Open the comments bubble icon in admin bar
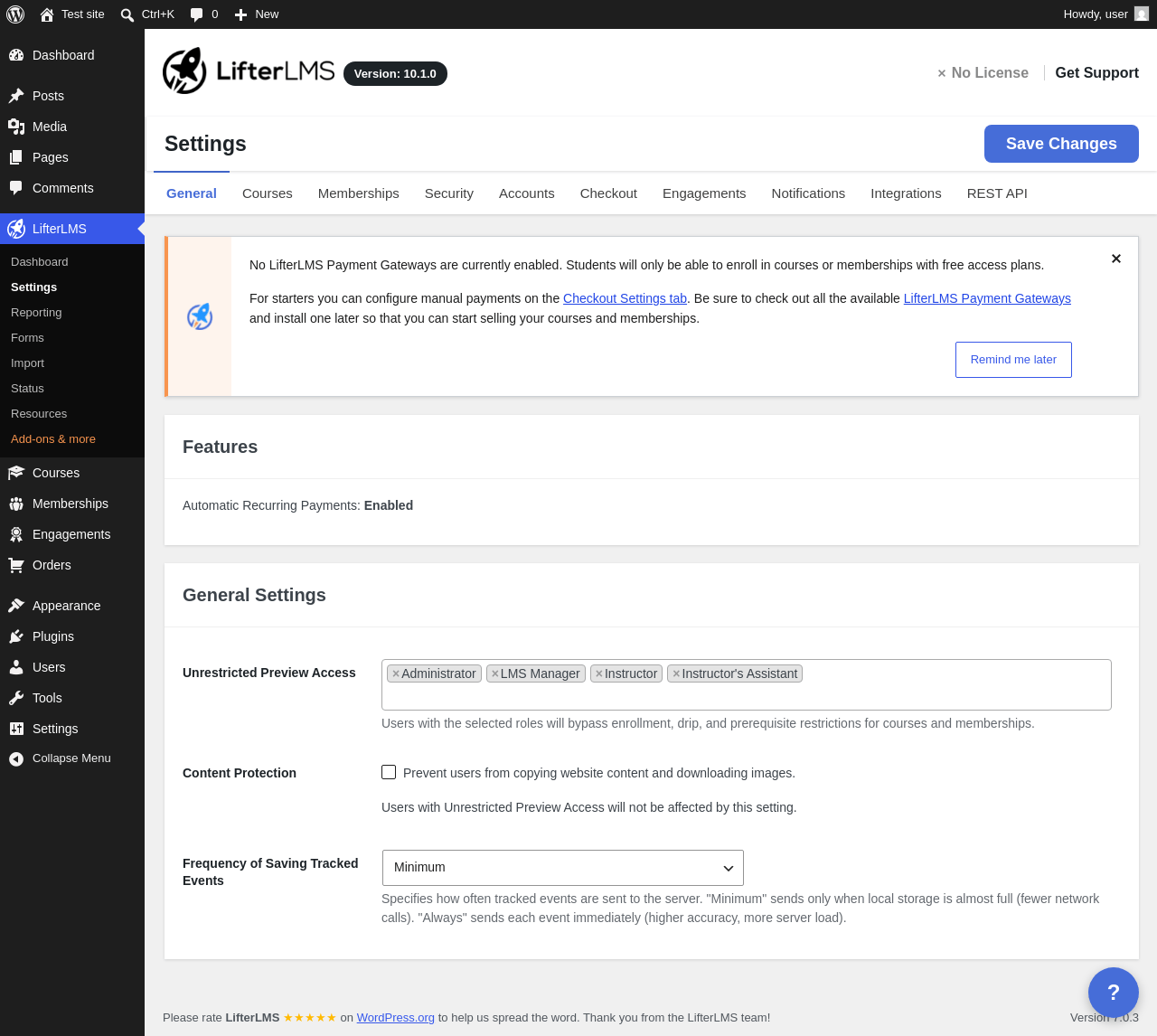The height and width of the screenshot is (1036, 1157). tap(196, 14)
